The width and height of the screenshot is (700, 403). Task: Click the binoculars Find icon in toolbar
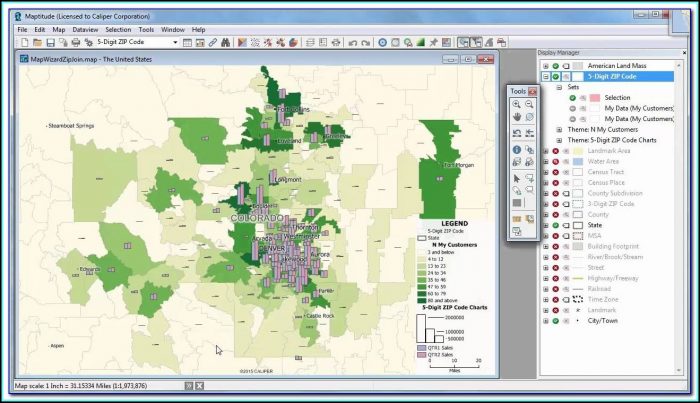(225, 42)
